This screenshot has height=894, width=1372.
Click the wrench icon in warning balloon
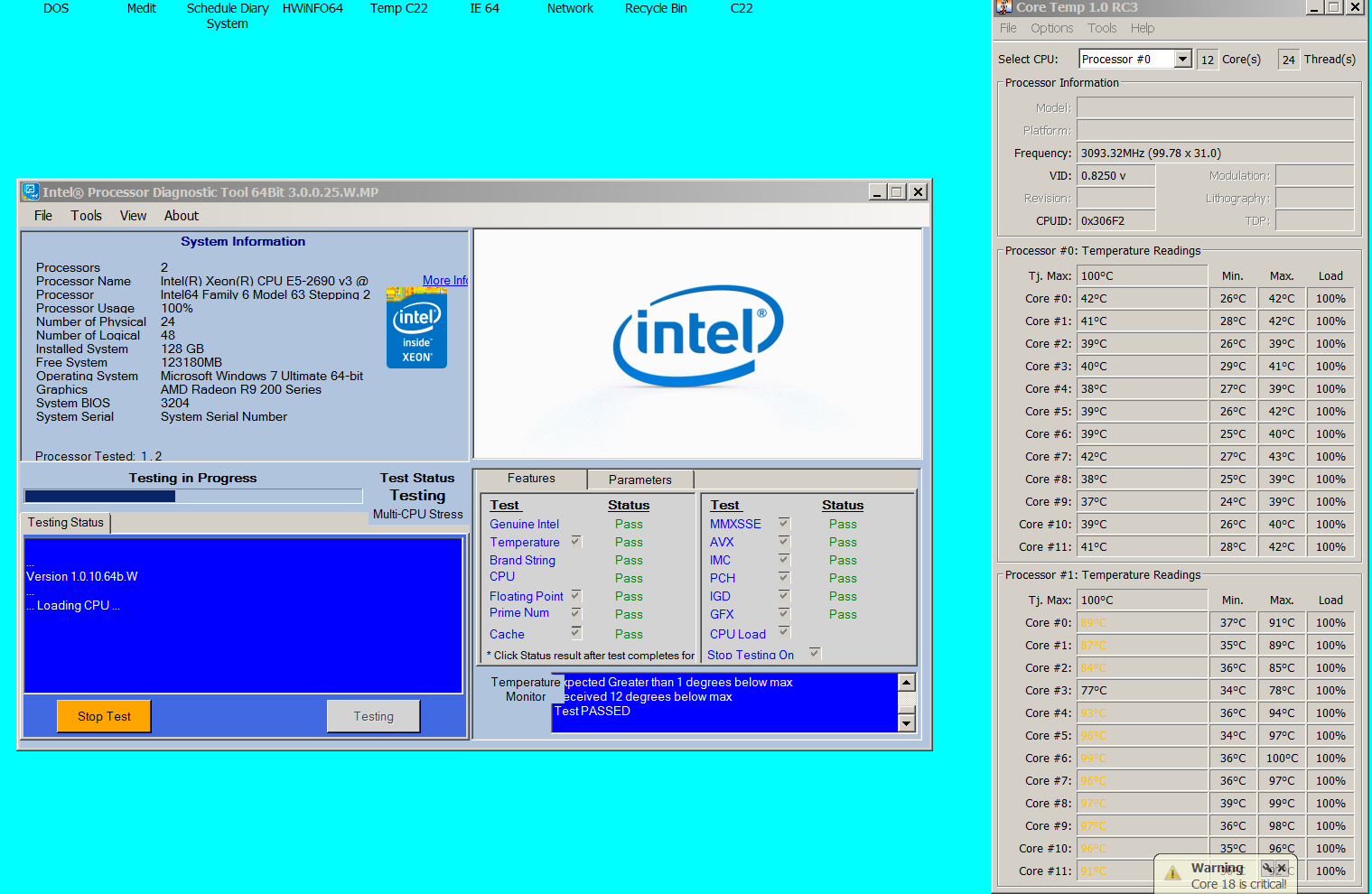pos(1267,868)
